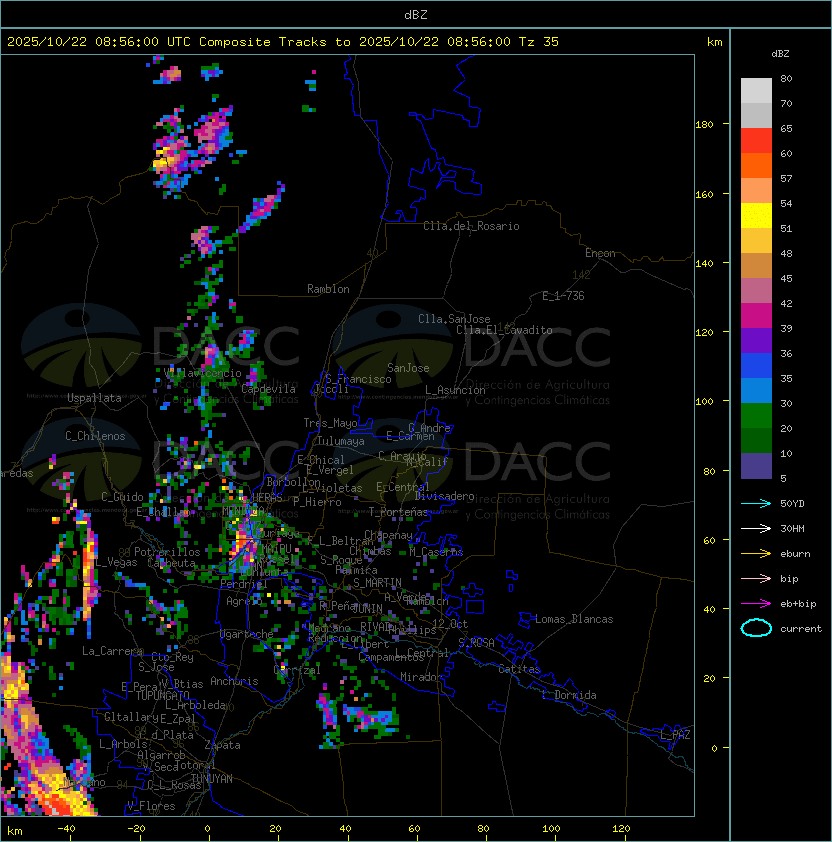Click the magenta eb+bip arrow legend icon
Viewport: 832px width, 842px height.
(756, 604)
